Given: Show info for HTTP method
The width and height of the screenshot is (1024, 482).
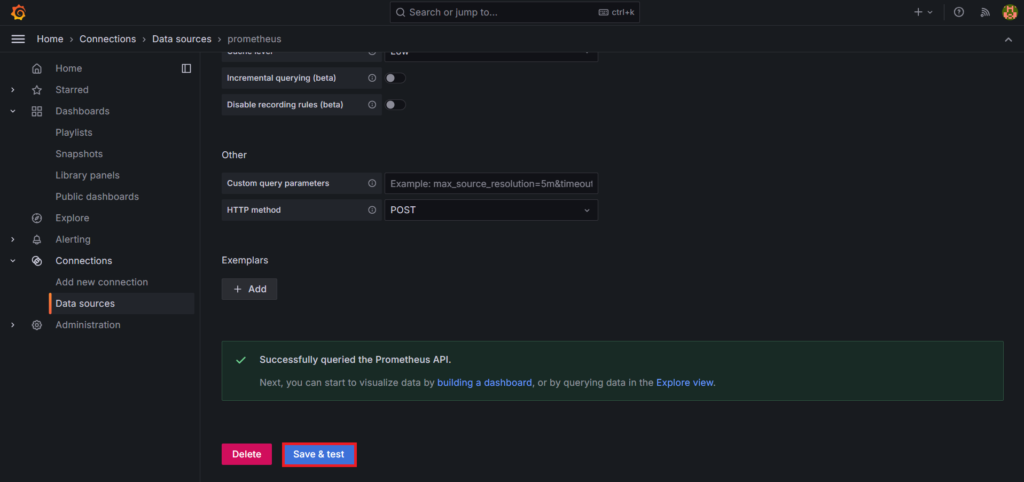Looking at the screenshot, I should tap(372, 210).
